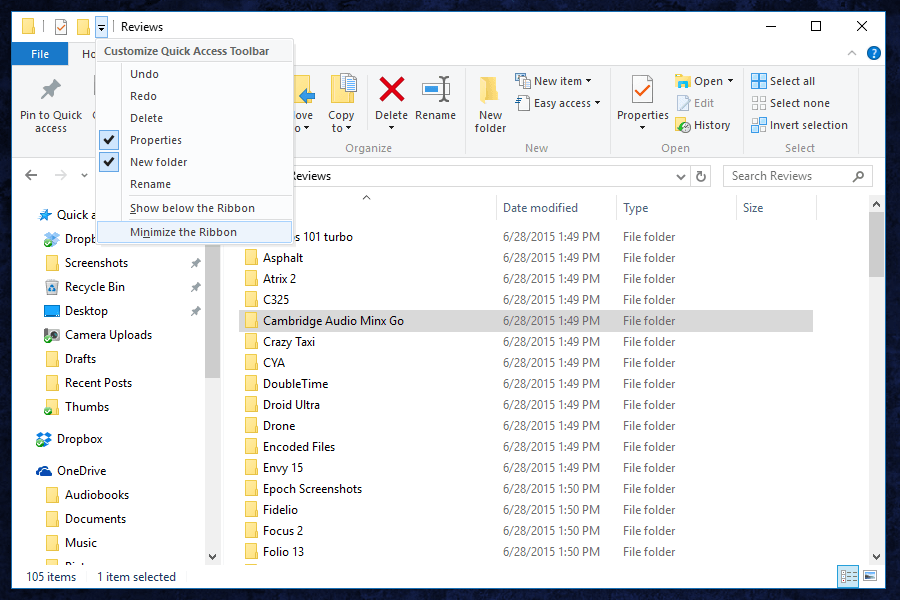The image size is (900, 600).
Task: Click the New folder ribbon icon
Action: pos(490,90)
